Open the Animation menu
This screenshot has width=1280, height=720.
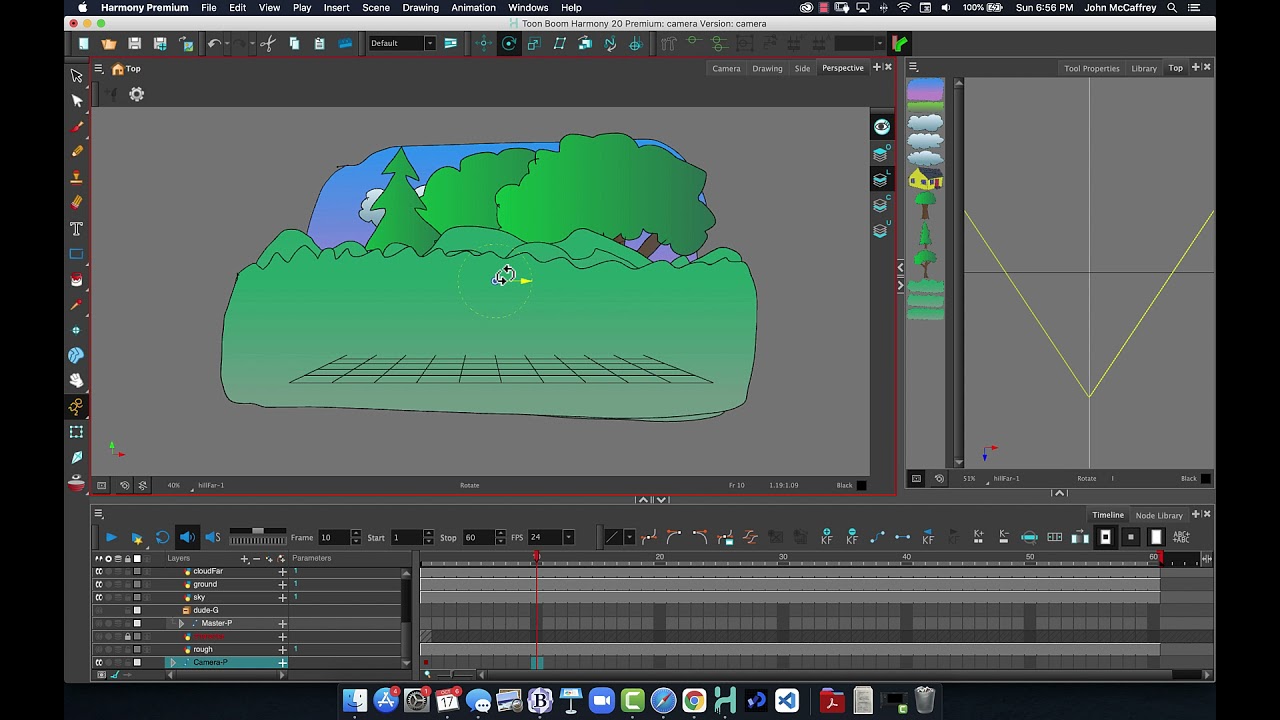[x=473, y=8]
